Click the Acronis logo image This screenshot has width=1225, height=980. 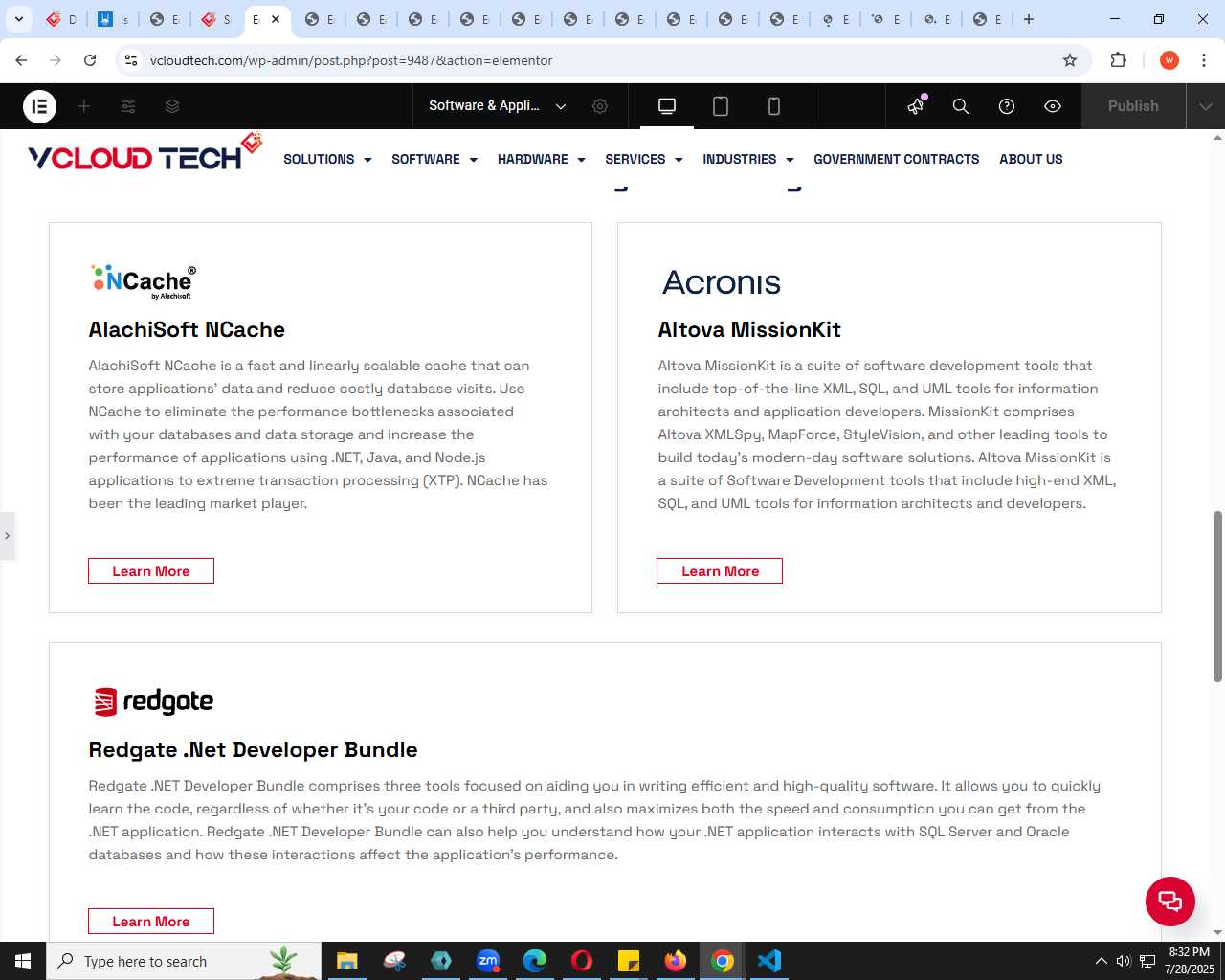point(722,282)
